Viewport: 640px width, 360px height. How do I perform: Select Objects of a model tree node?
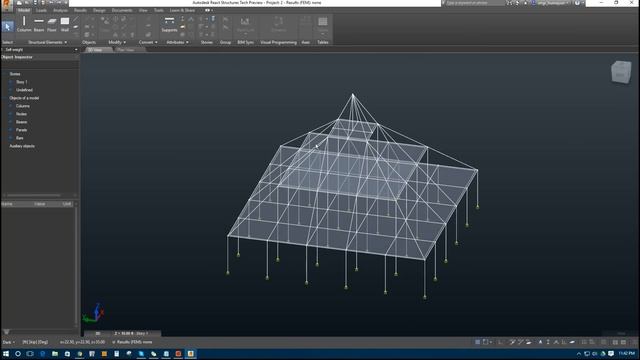point(24,98)
